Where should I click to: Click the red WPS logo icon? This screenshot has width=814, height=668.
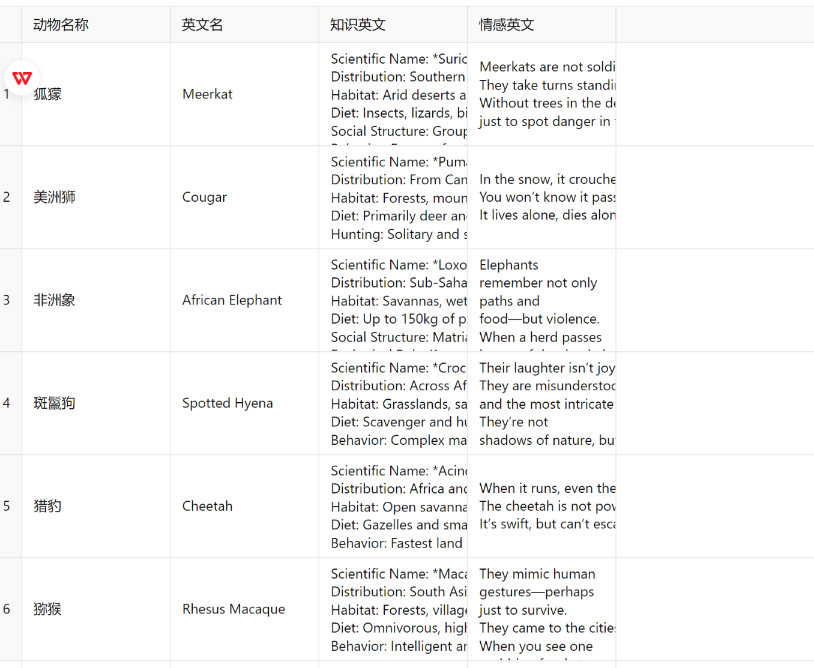(22, 78)
